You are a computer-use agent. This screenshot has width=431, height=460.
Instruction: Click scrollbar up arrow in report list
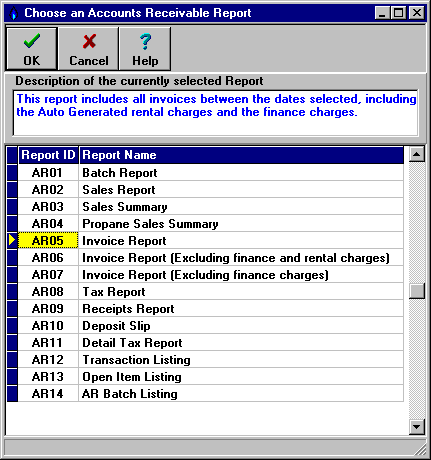tap(417, 154)
